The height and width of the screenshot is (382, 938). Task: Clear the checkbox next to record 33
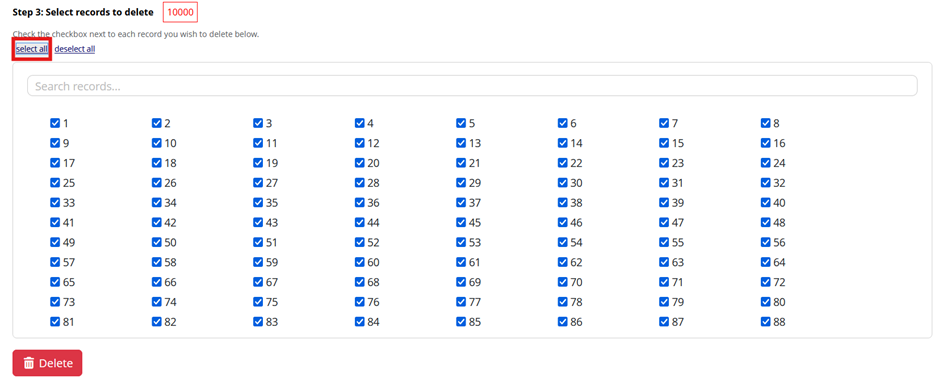(55, 203)
